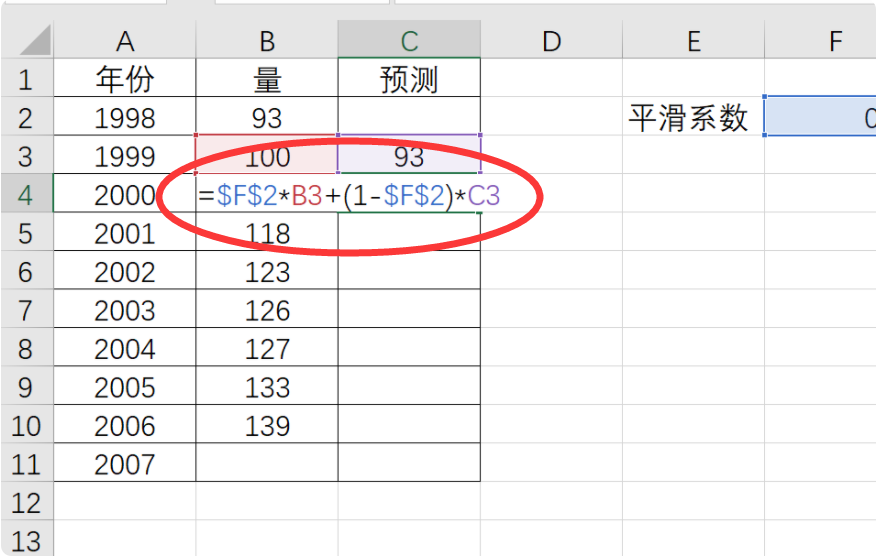Select column F header
The height and width of the screenshot is (558, 878).
pyautogui.click(x=821, y=40)
